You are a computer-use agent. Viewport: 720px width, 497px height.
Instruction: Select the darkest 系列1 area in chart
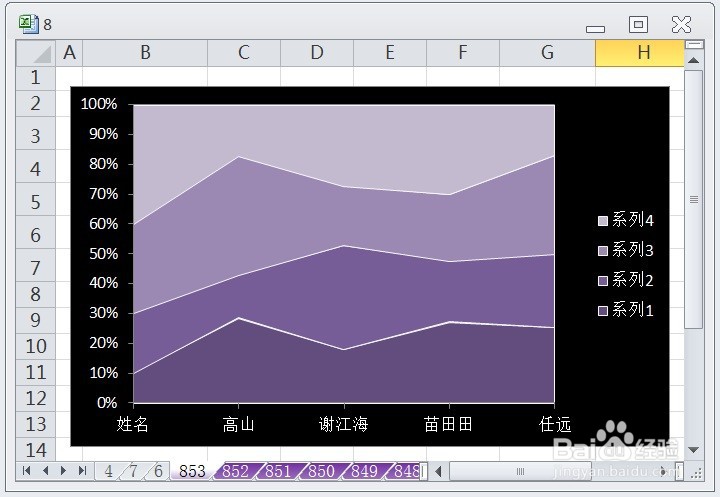(x=344, y=379)
